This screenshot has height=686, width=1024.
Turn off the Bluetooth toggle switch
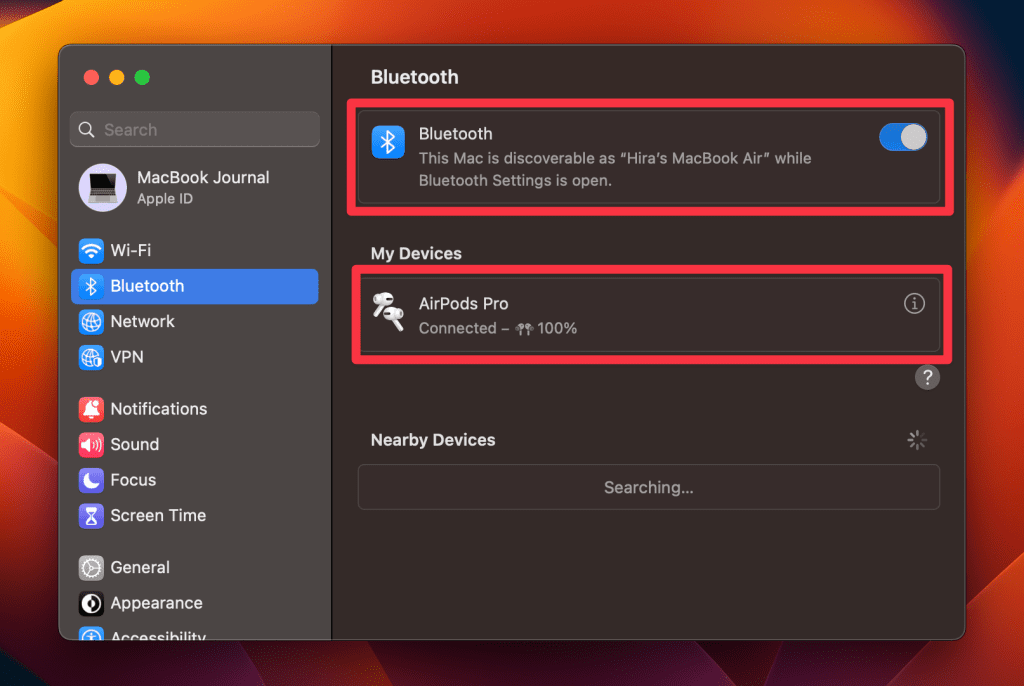click(903, 138)
